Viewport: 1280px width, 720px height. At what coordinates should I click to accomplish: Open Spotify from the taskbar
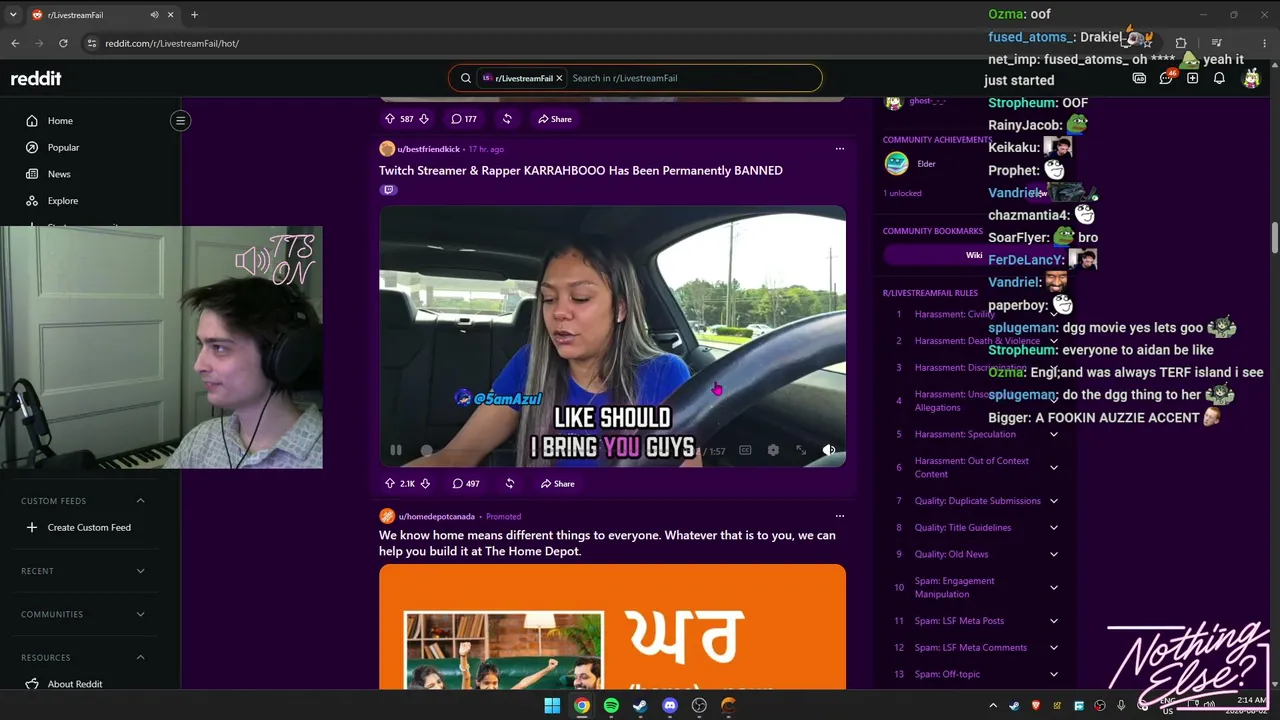click(x=611, y=706)
